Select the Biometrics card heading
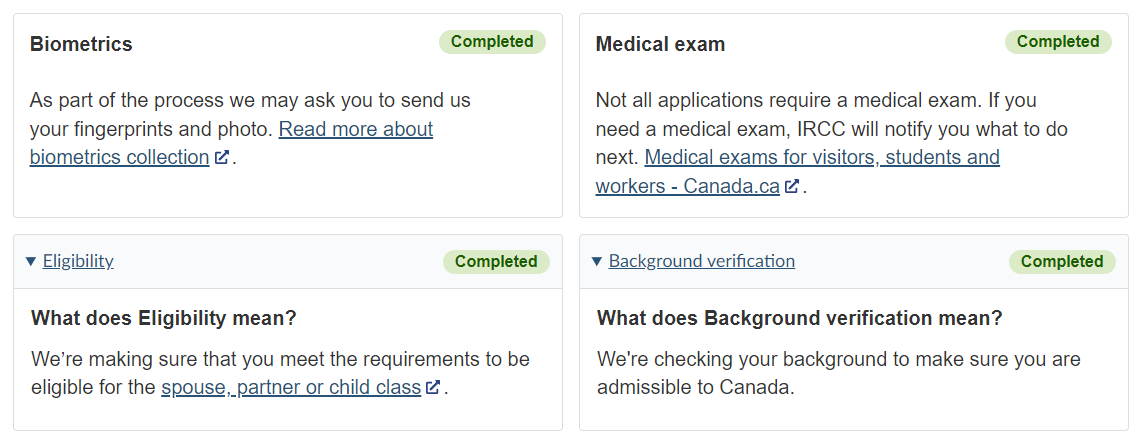Viewport: 1139px width, 440px height. [x=81, y=44]
